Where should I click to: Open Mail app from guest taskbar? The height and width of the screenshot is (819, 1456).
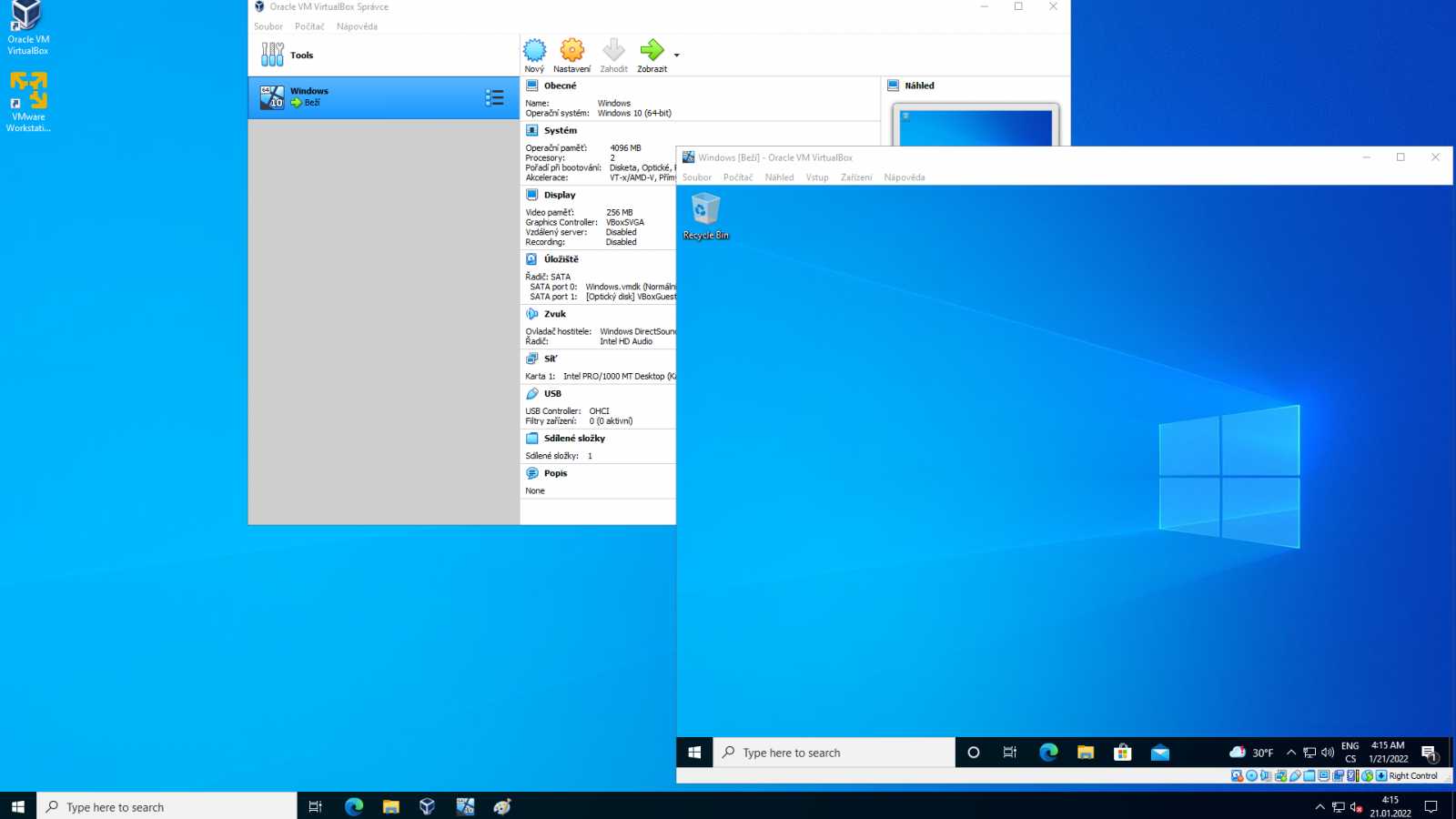(x=1160, y=753)
